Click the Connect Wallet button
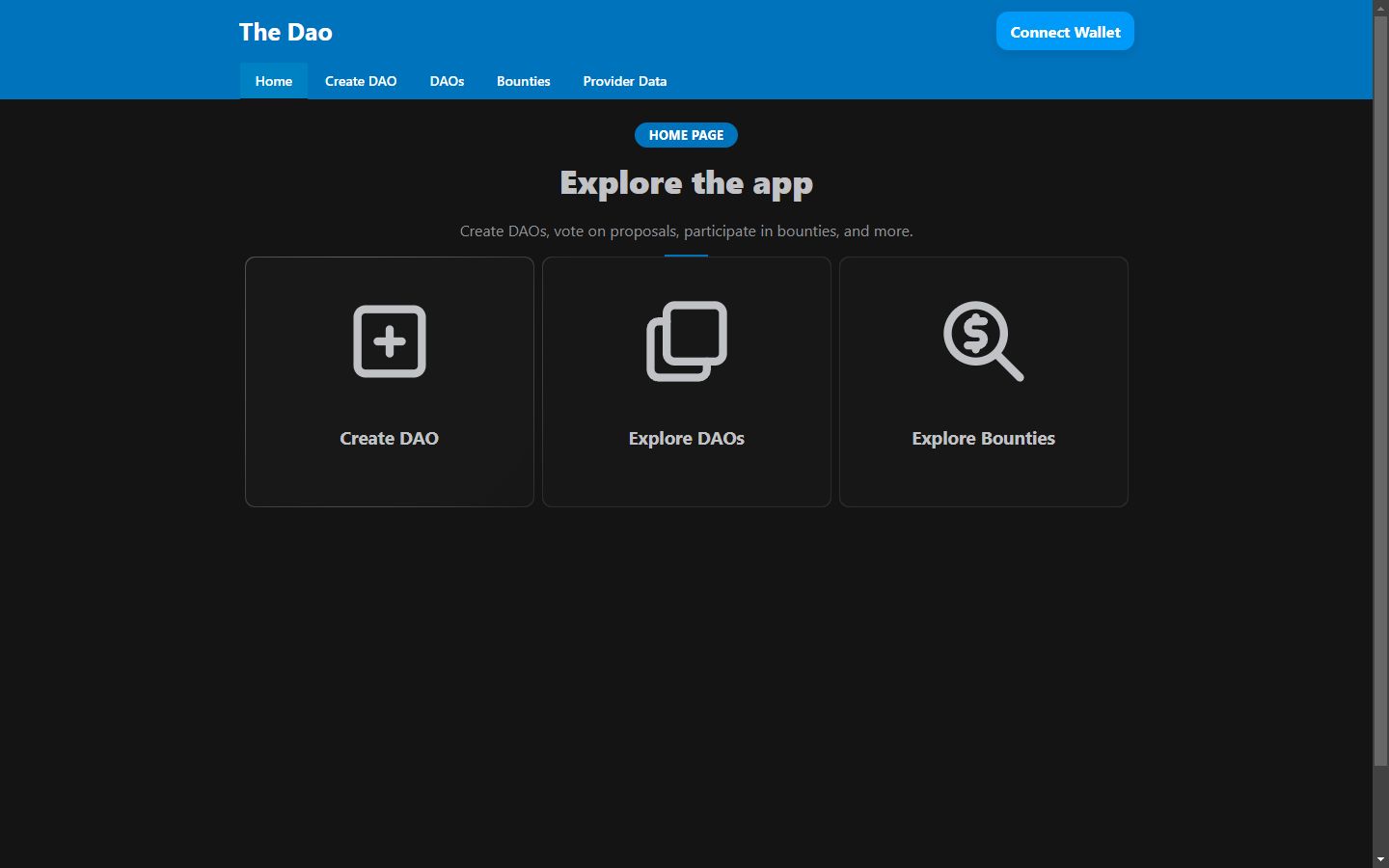The width and height of the screenshot is (1389, 868). pyautogui.click(x=1065, y=32)
